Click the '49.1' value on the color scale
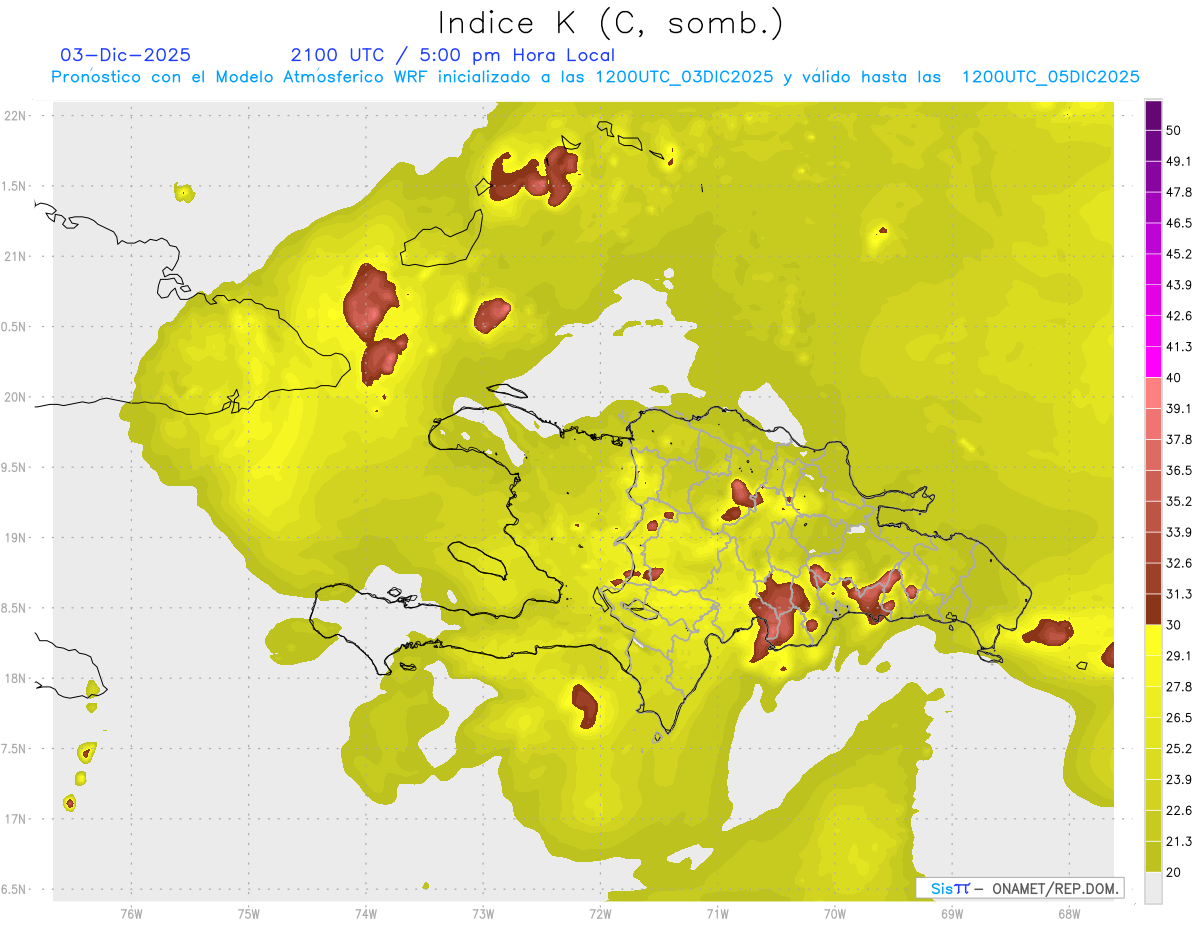 (x=1178, y=161)
